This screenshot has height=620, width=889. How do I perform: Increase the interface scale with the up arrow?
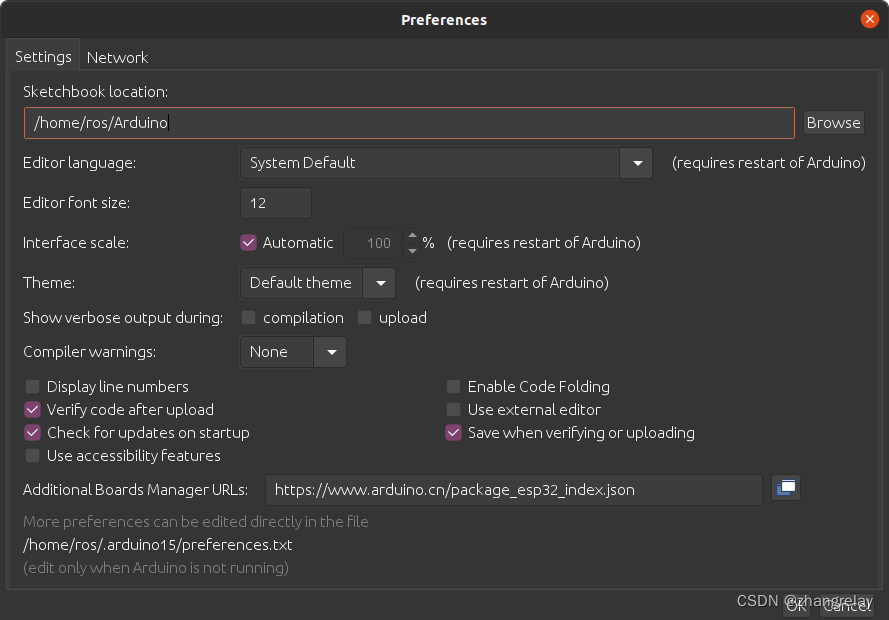[x=412, y=235]
